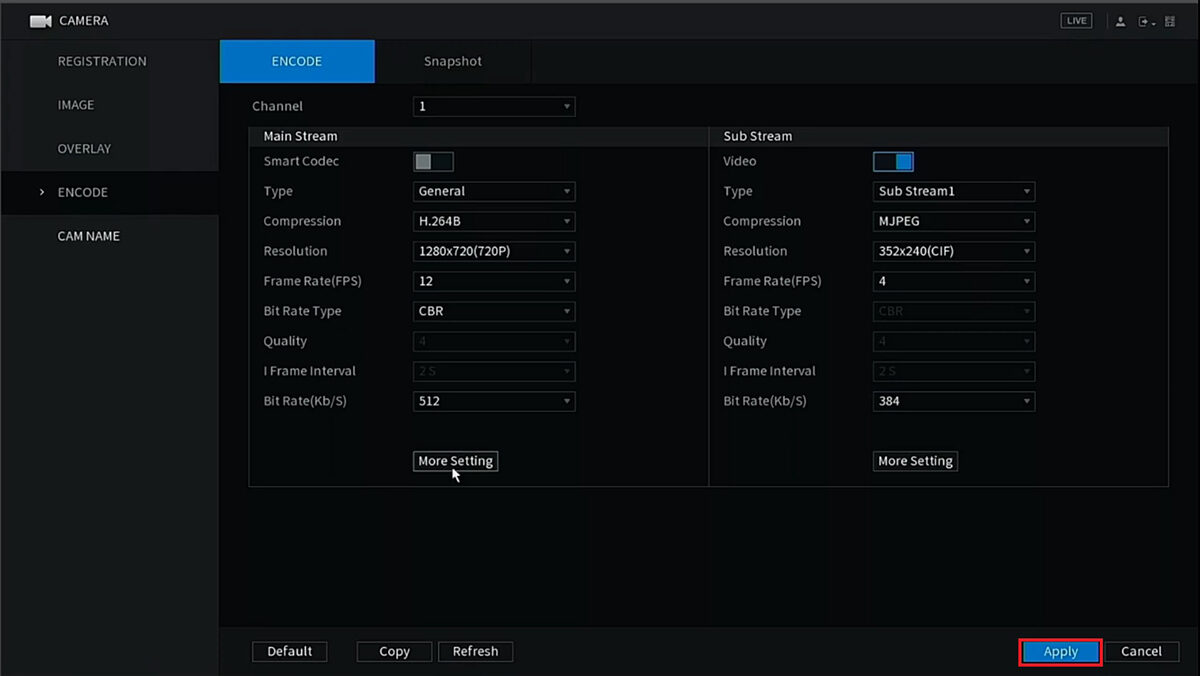Viewport: 1200px width, 676px height.
Task: Disable the Sub Stream Video toggle
Action: tap(892, 161)
